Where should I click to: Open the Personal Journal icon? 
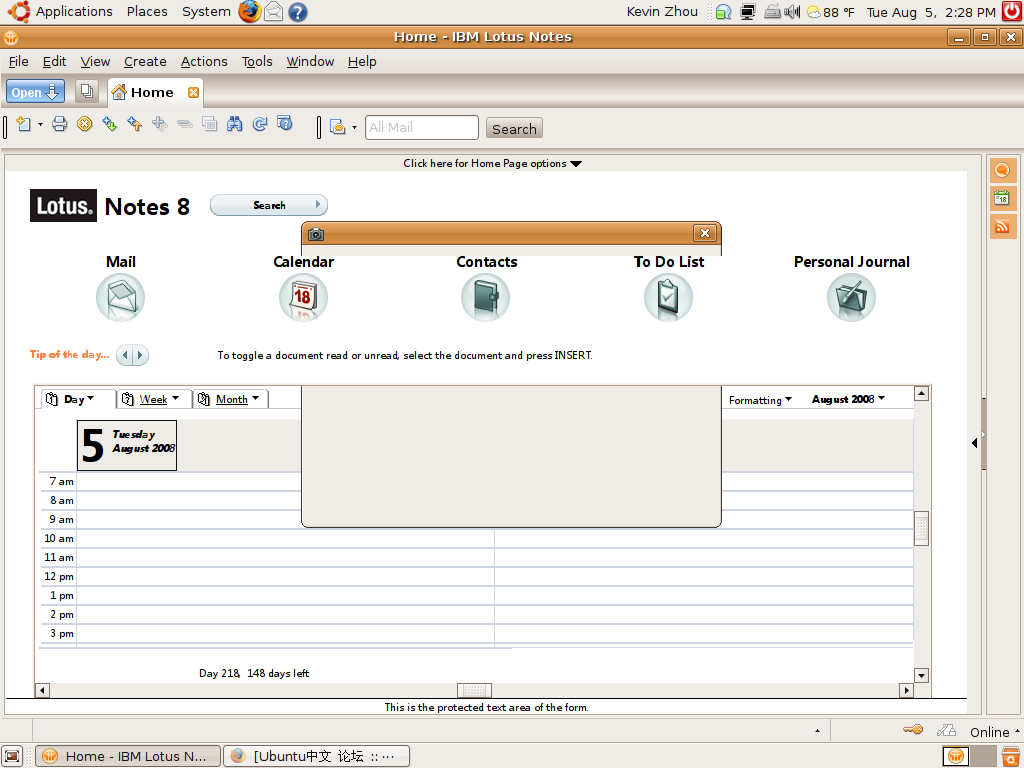(x=851, y=297)
